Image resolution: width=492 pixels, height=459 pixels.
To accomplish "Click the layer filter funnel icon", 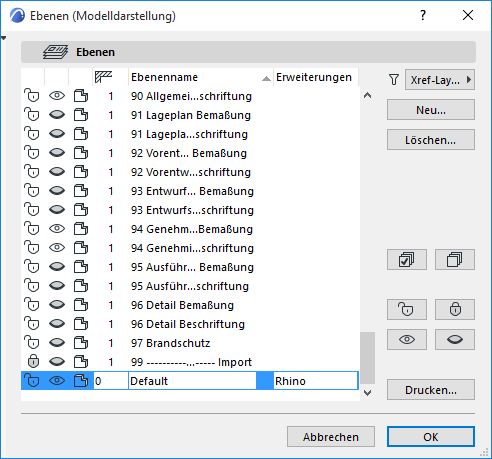I will click(x=394, y=80).
